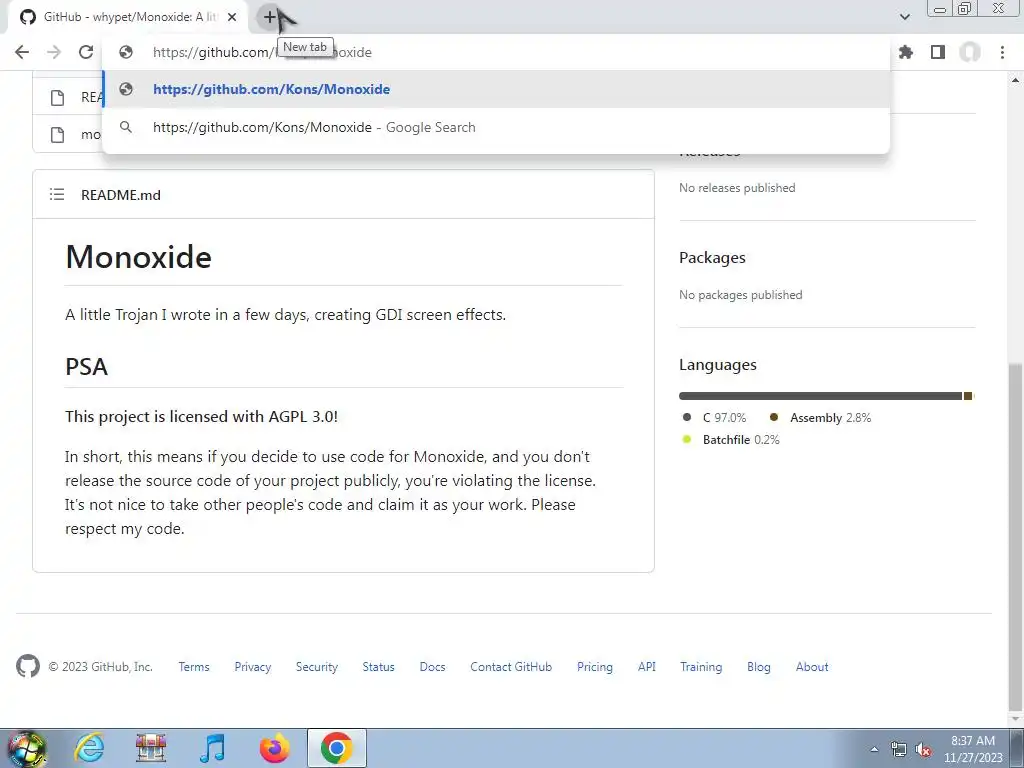Viewport: 1024px width, 768px height.
Task: Close the GitHub Monoxide tab
Action: click(232, 17)
